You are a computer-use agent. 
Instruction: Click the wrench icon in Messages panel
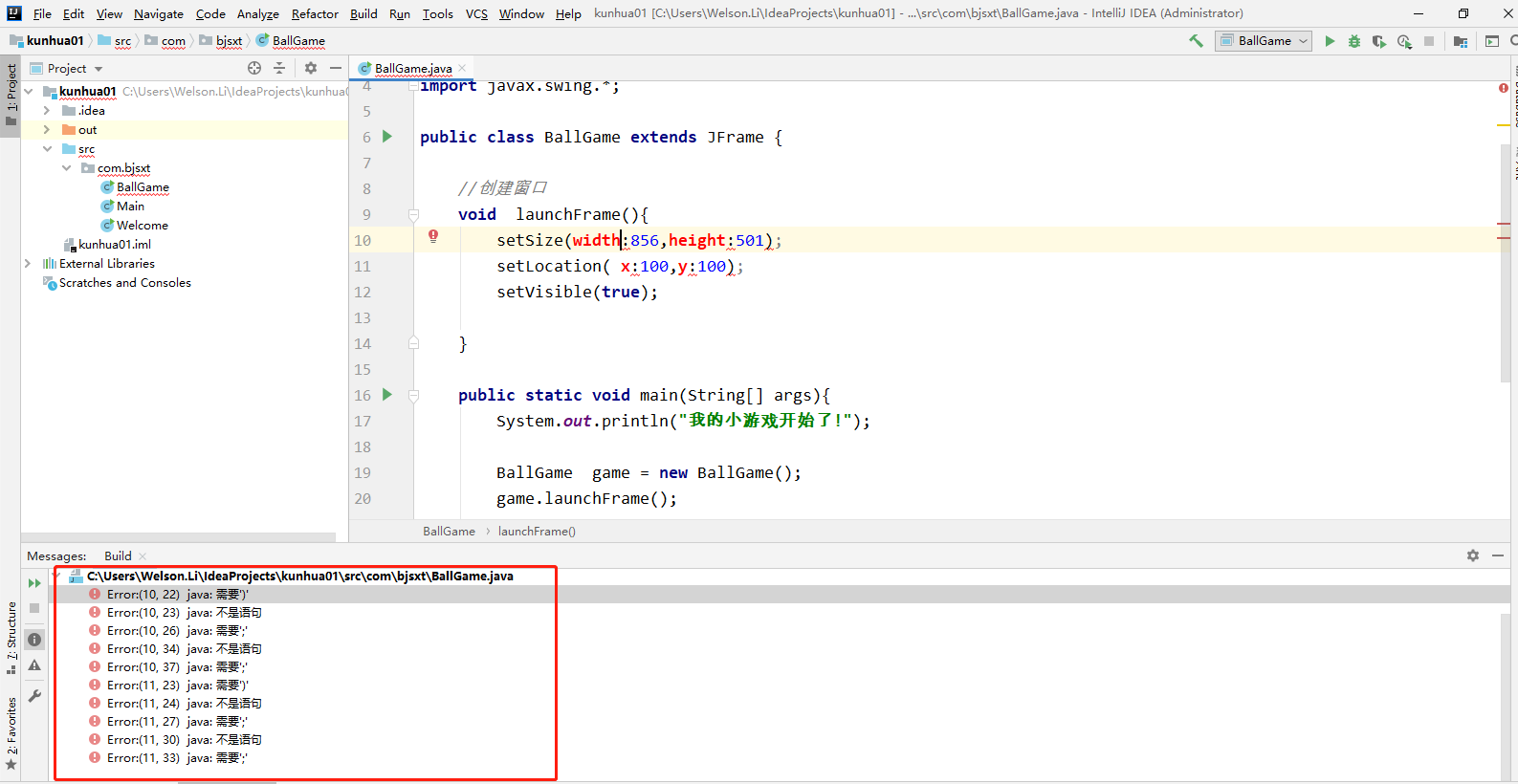click(34, 696)
